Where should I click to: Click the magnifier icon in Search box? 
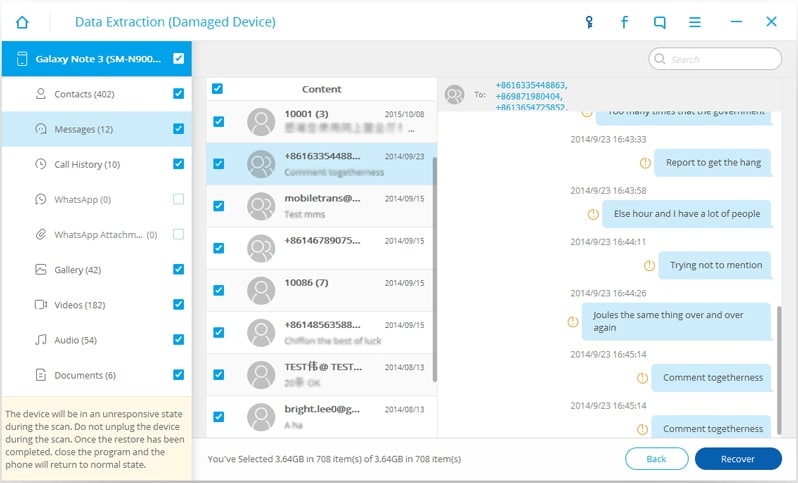660,59
